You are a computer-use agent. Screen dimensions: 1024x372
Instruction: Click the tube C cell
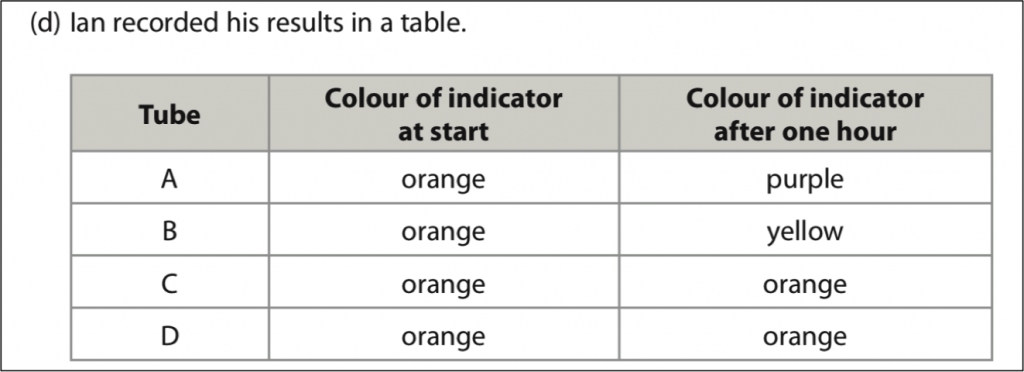coord(170,282)
